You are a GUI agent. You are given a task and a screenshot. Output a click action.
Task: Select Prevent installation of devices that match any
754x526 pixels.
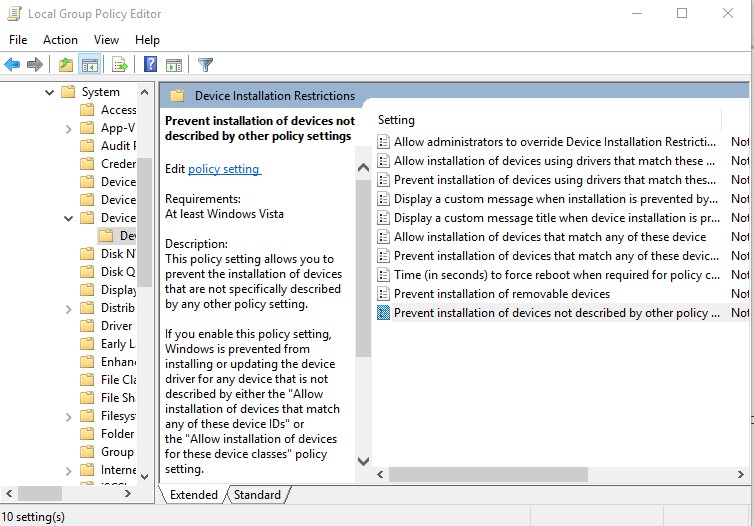[x=556, y=256]
